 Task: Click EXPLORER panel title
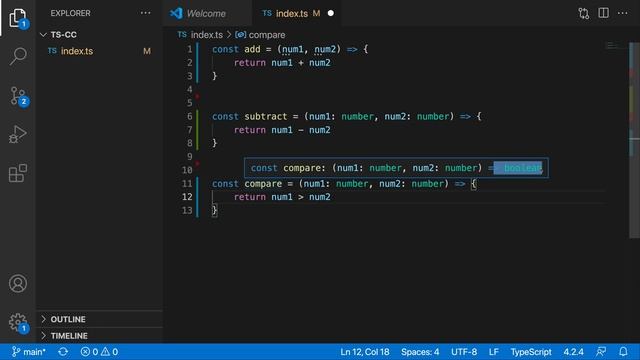point(71,13)
